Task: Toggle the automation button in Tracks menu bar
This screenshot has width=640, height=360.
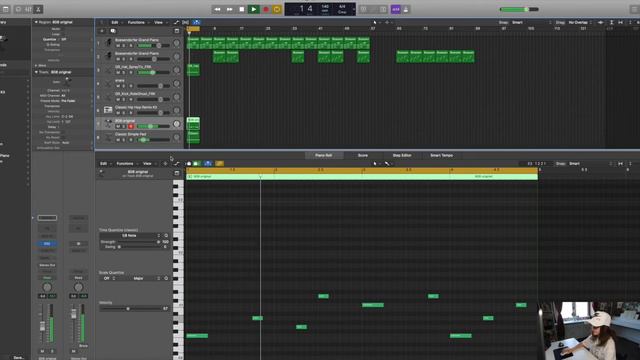Action: (176, 22)
